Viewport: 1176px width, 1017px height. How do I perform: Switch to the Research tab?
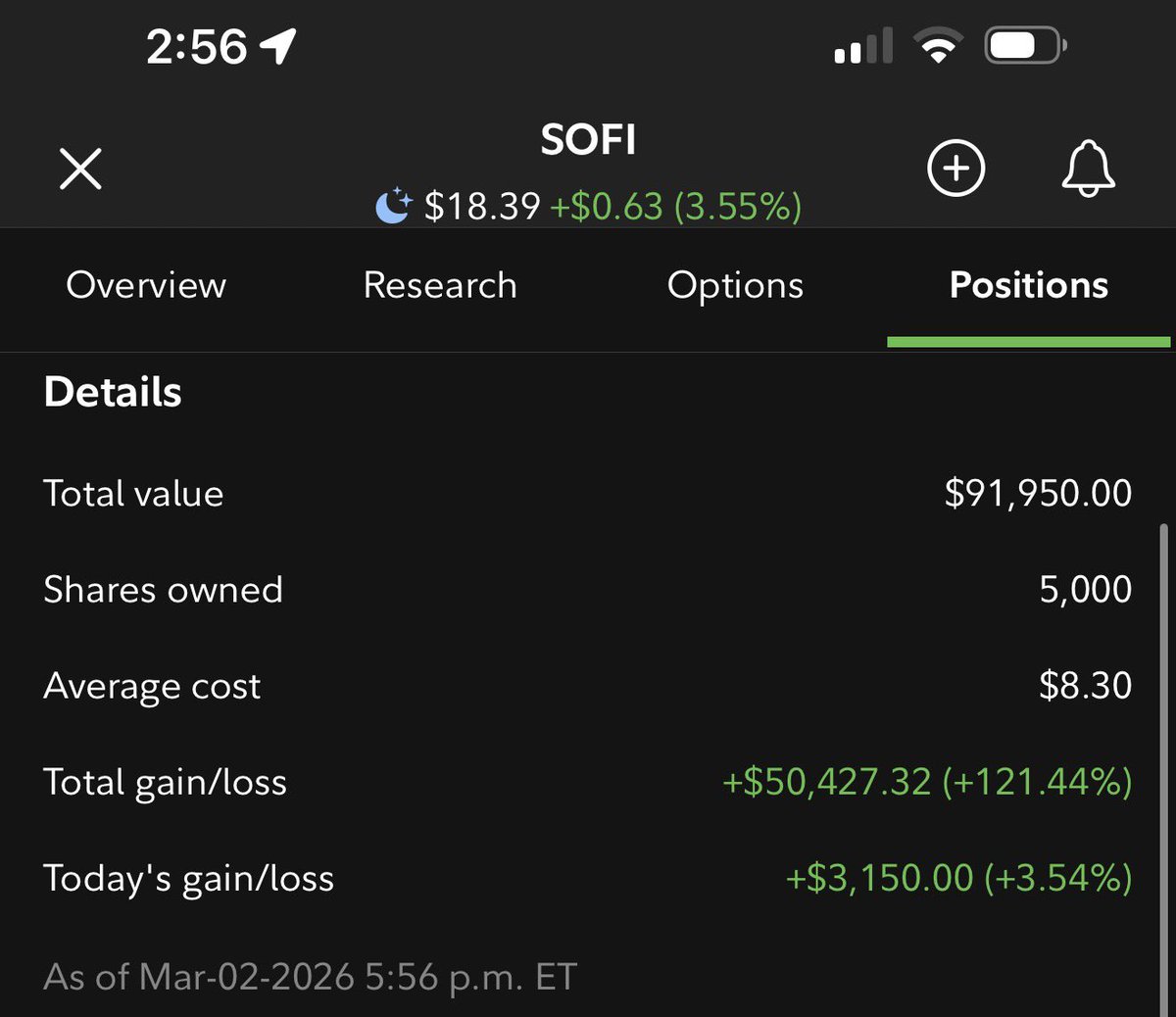(440, 285)
